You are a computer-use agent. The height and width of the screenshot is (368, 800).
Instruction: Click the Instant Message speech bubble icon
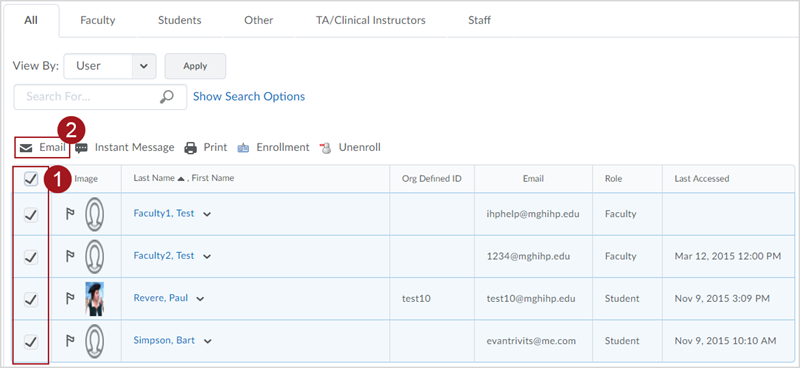coord(81,148)
